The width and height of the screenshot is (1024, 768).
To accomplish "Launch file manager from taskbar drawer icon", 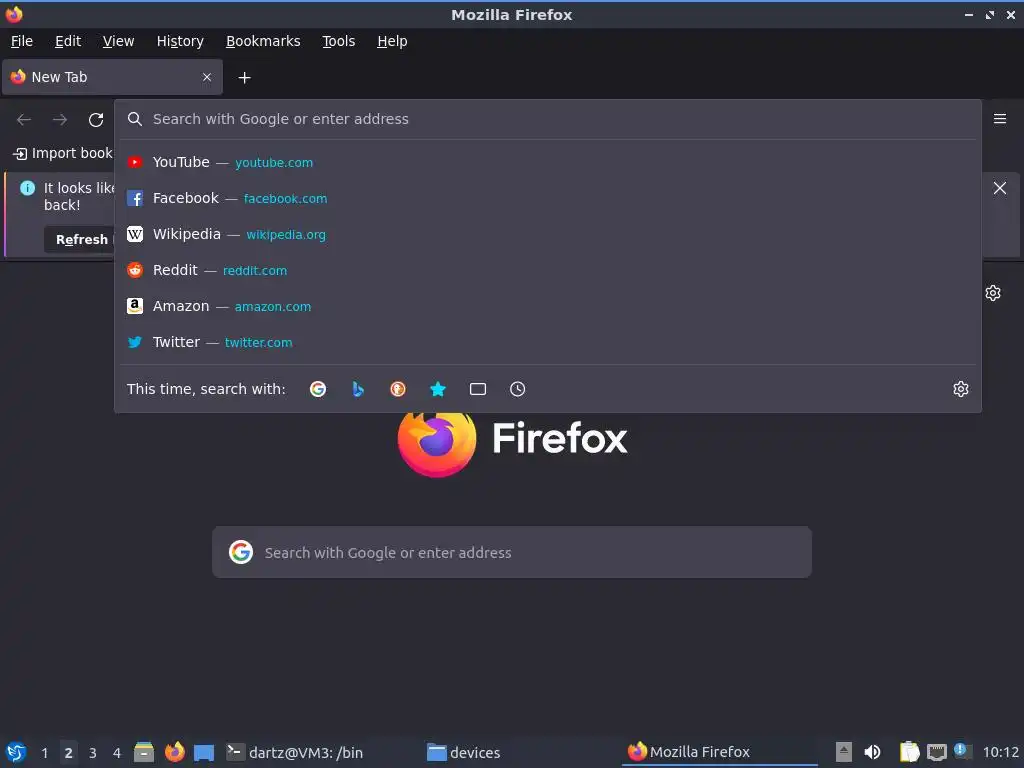I will click(x=144, y=752).
